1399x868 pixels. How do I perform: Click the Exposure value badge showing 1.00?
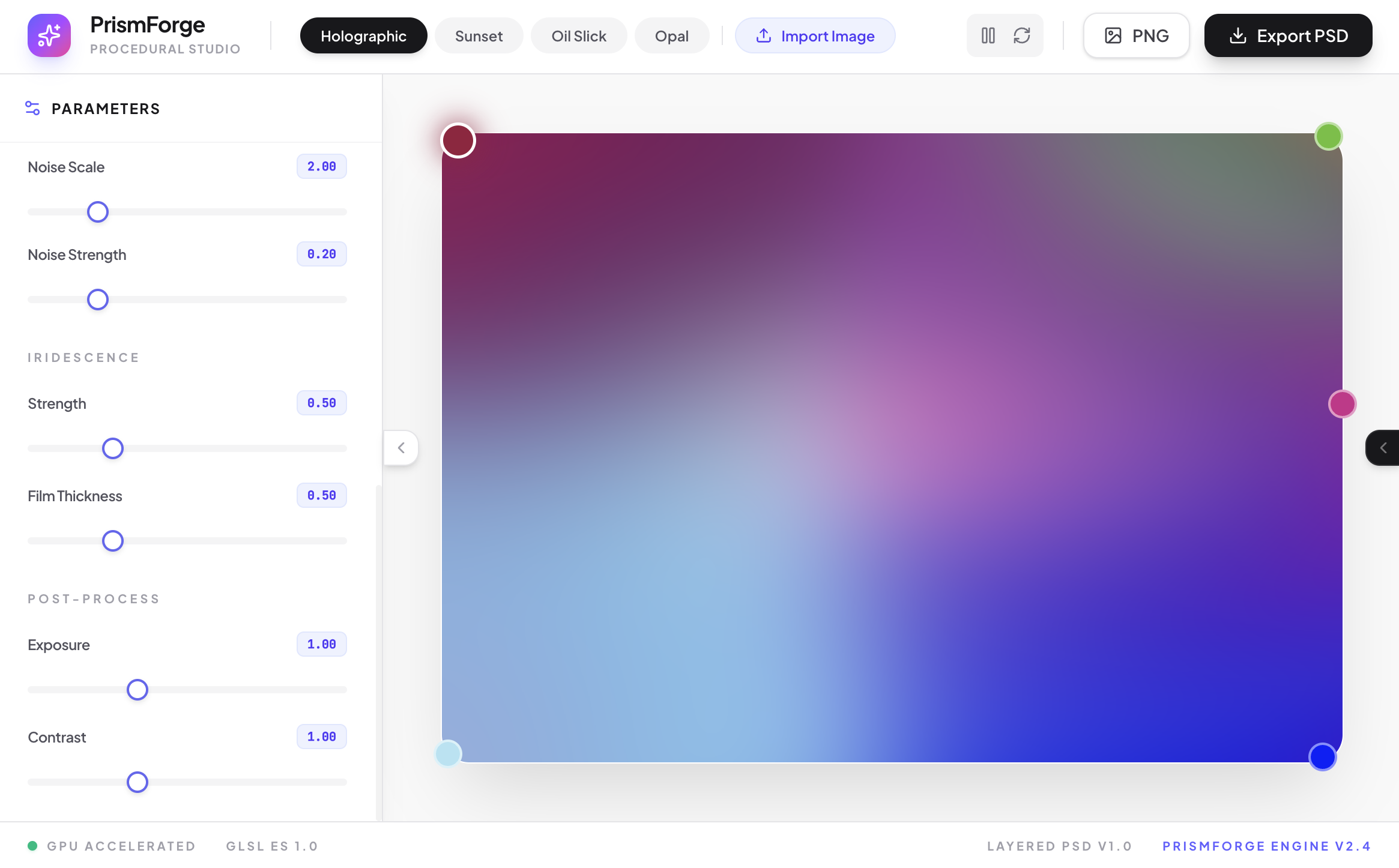point(321,643)
